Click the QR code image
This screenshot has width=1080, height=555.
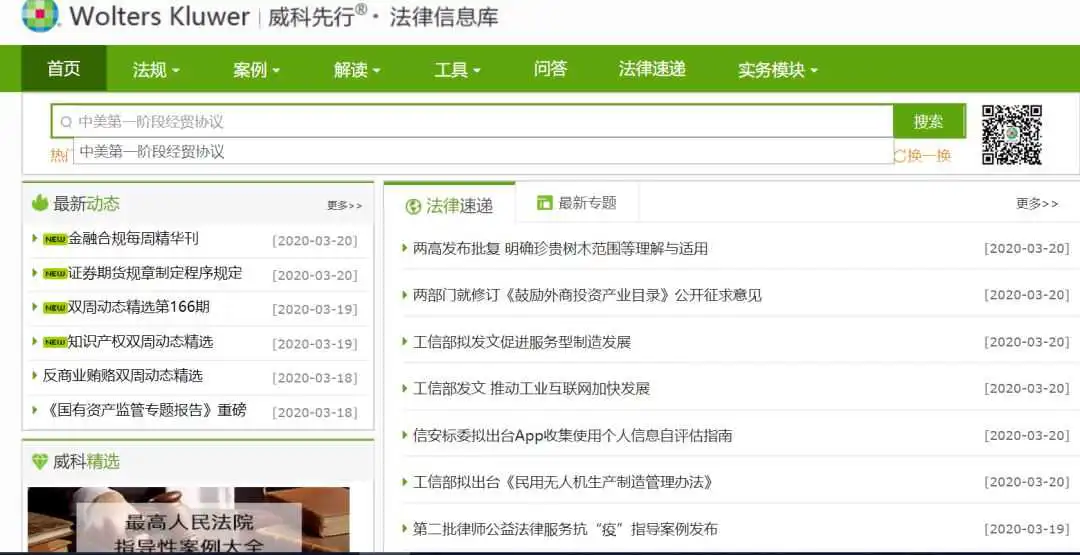click(x=1011, y=134)
